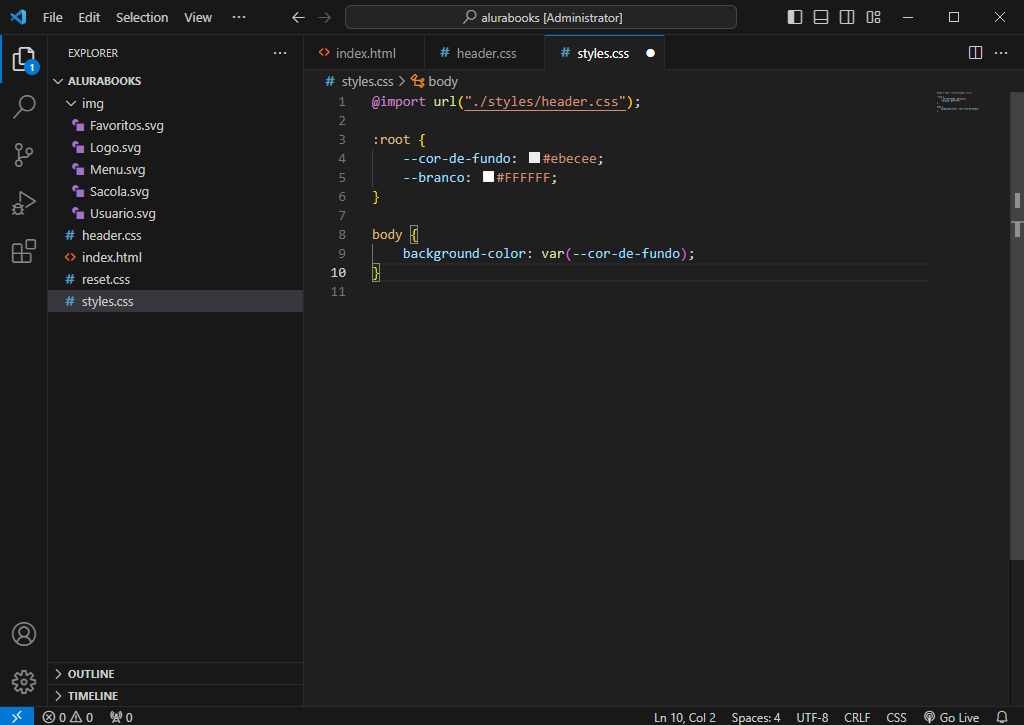Go forward with the right arrow
The width and height of the screenshot is (1024, 725).
[325, 18]
